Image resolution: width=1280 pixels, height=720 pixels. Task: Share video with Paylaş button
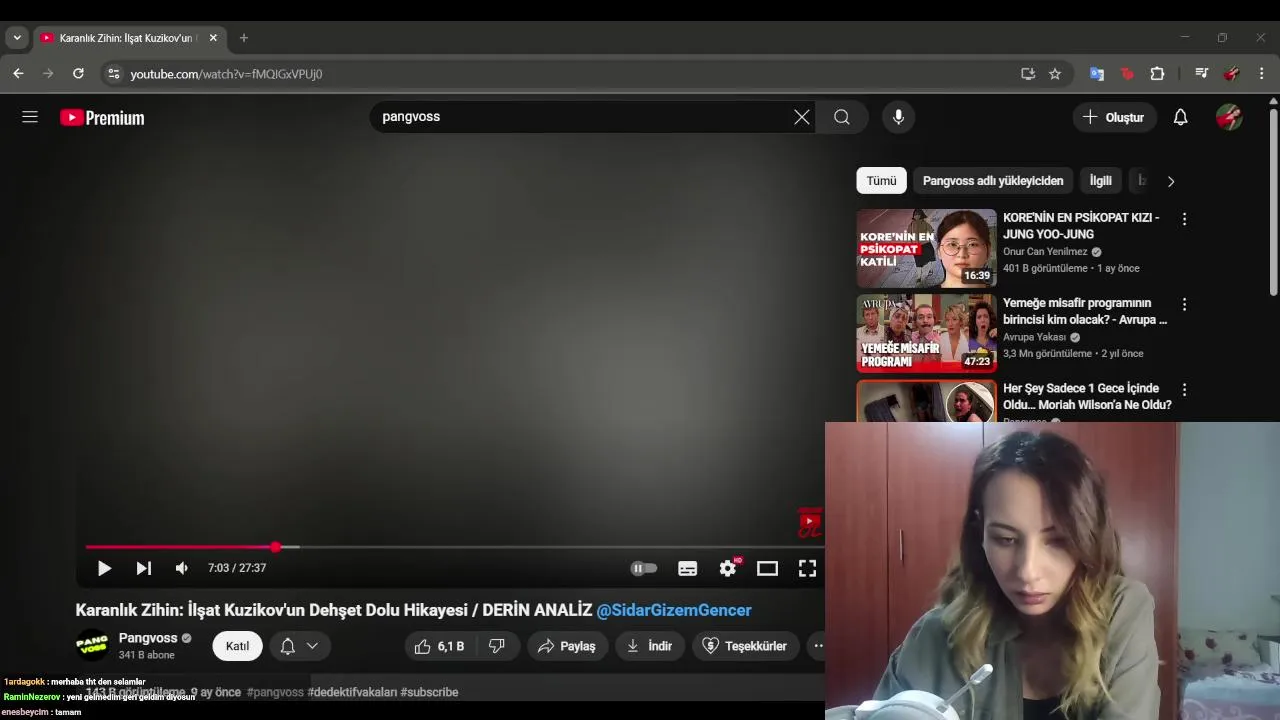click(567, 646)
